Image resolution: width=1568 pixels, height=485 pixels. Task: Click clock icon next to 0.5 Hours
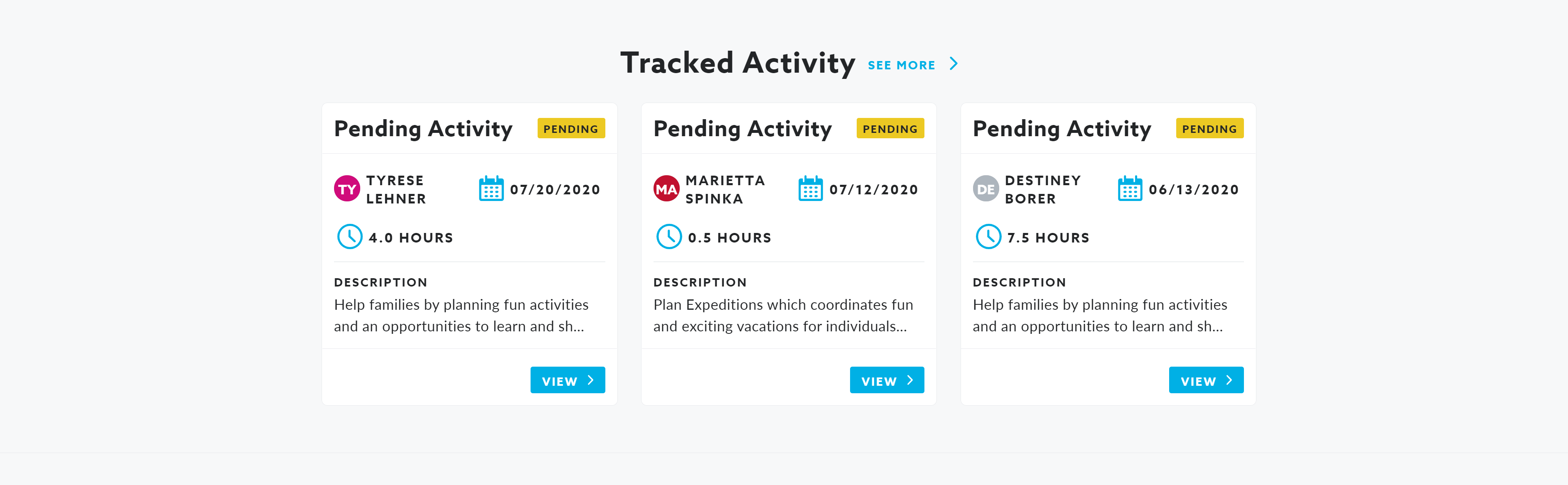pyautogui.click(x=669, y=237)
